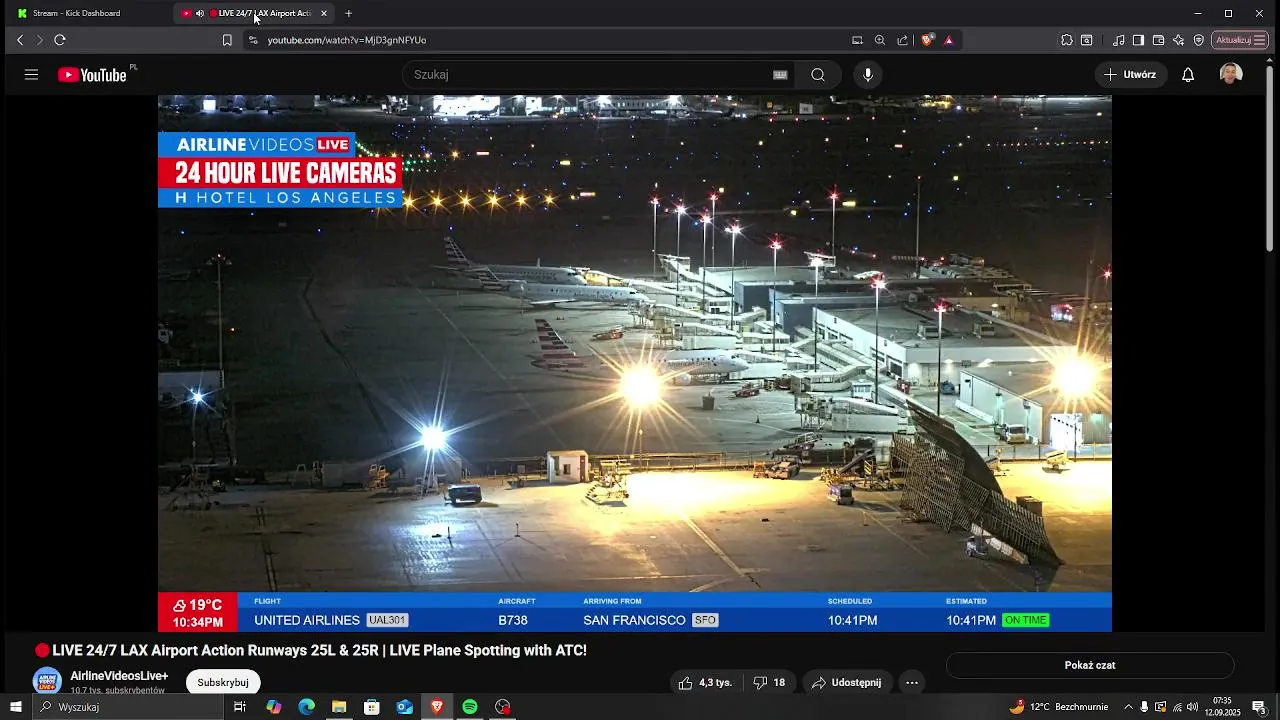Viewport: 1280px width, 720px height.
Task: Show hidden system tray icons chevron
Action: click(x=1129, y=707)
